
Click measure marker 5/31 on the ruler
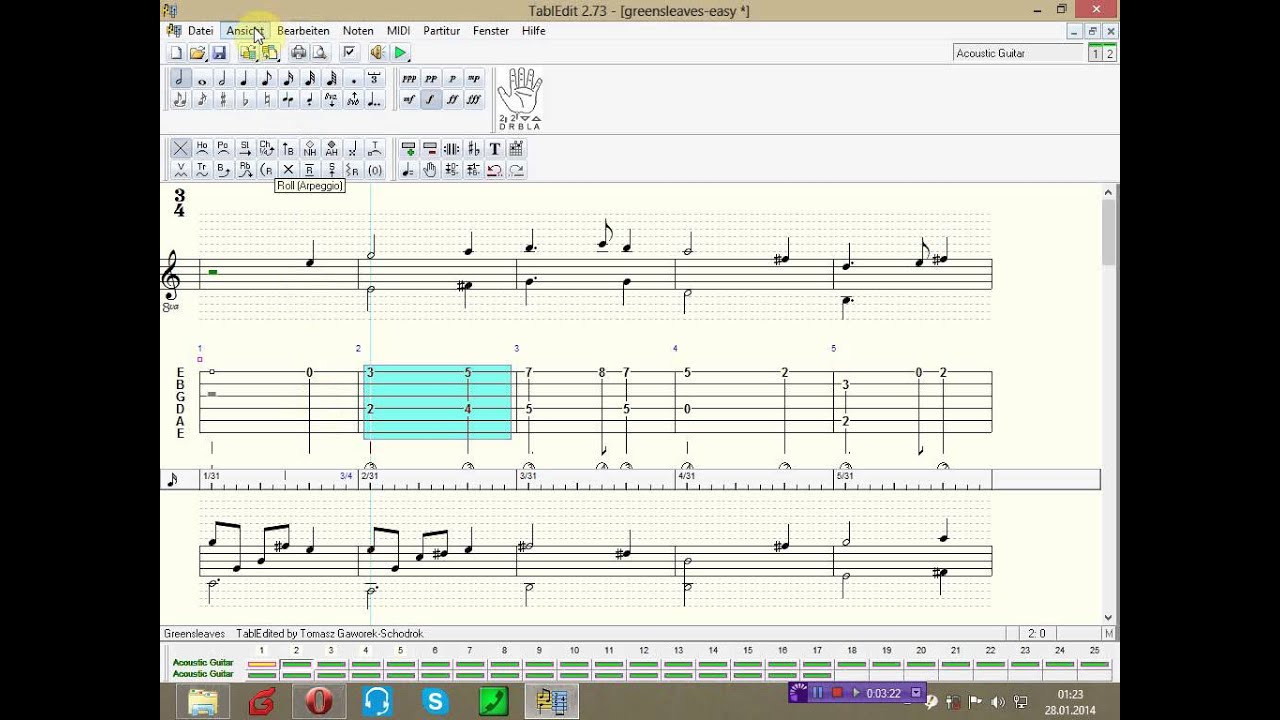click(x=845, y=476)
